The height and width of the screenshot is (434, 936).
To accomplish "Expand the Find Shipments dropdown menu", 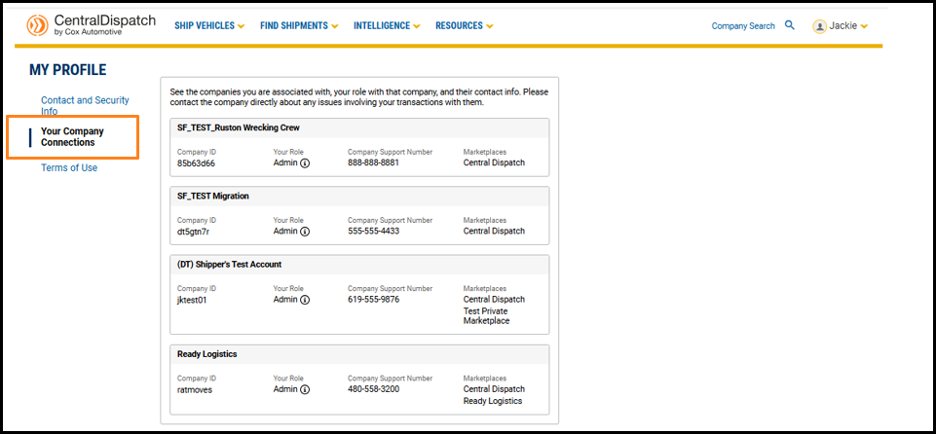I will click(299, 26).
